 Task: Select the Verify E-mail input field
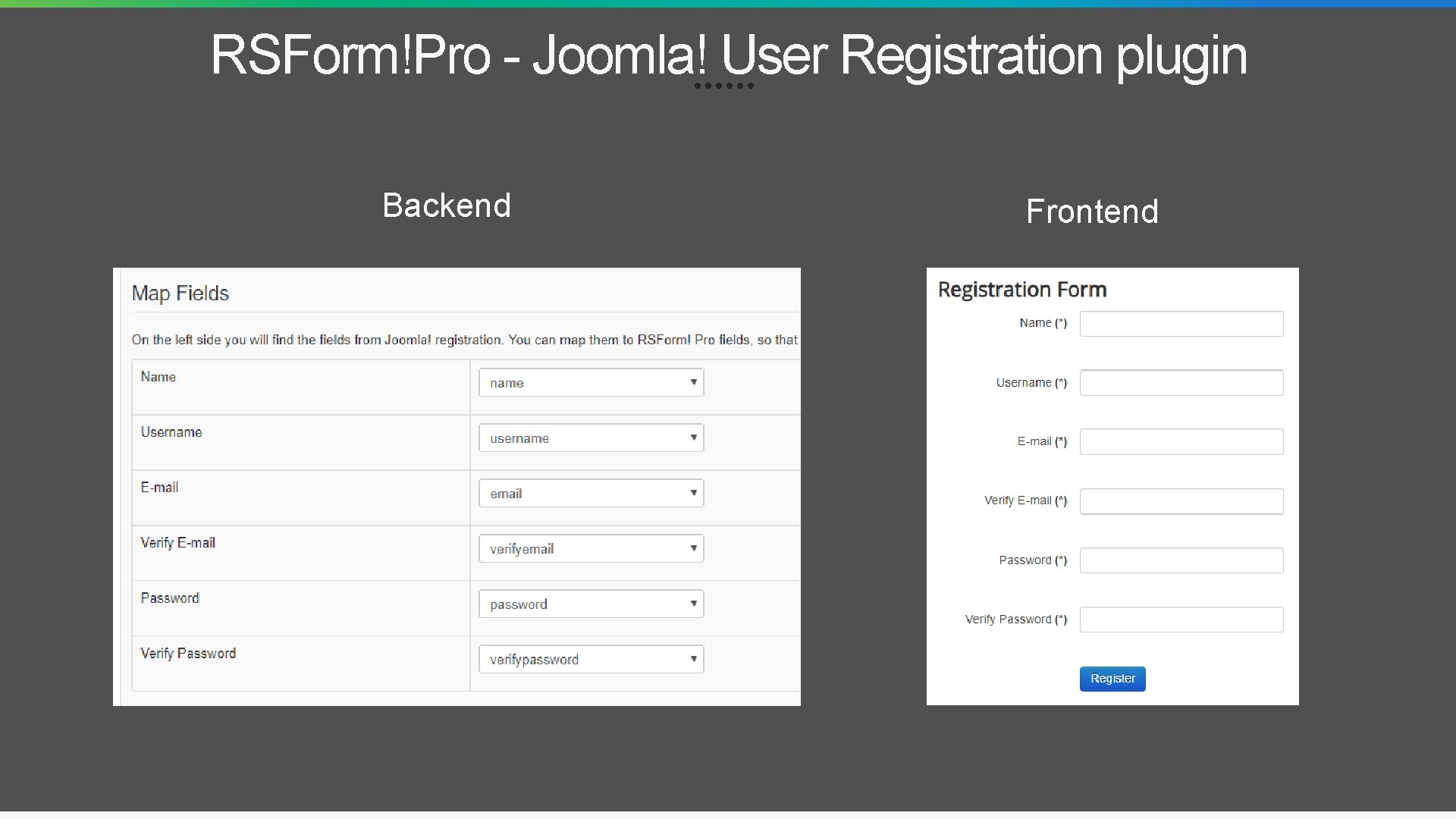1181,501
